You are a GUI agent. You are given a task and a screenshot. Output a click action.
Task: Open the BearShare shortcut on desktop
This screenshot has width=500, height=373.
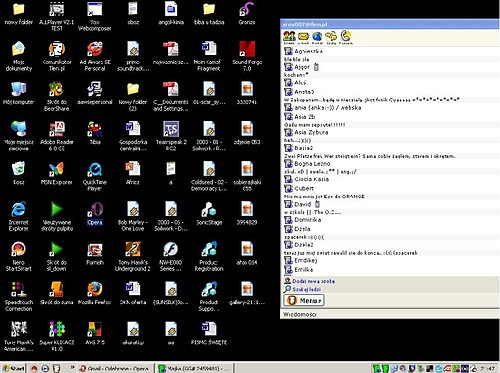(57, 96)
